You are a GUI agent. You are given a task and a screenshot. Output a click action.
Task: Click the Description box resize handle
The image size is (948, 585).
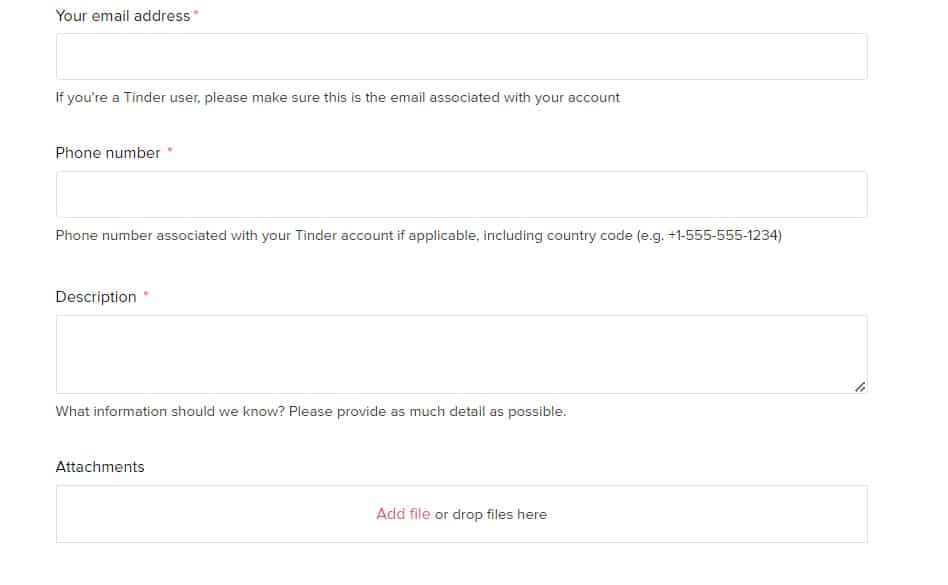[860, 387]
